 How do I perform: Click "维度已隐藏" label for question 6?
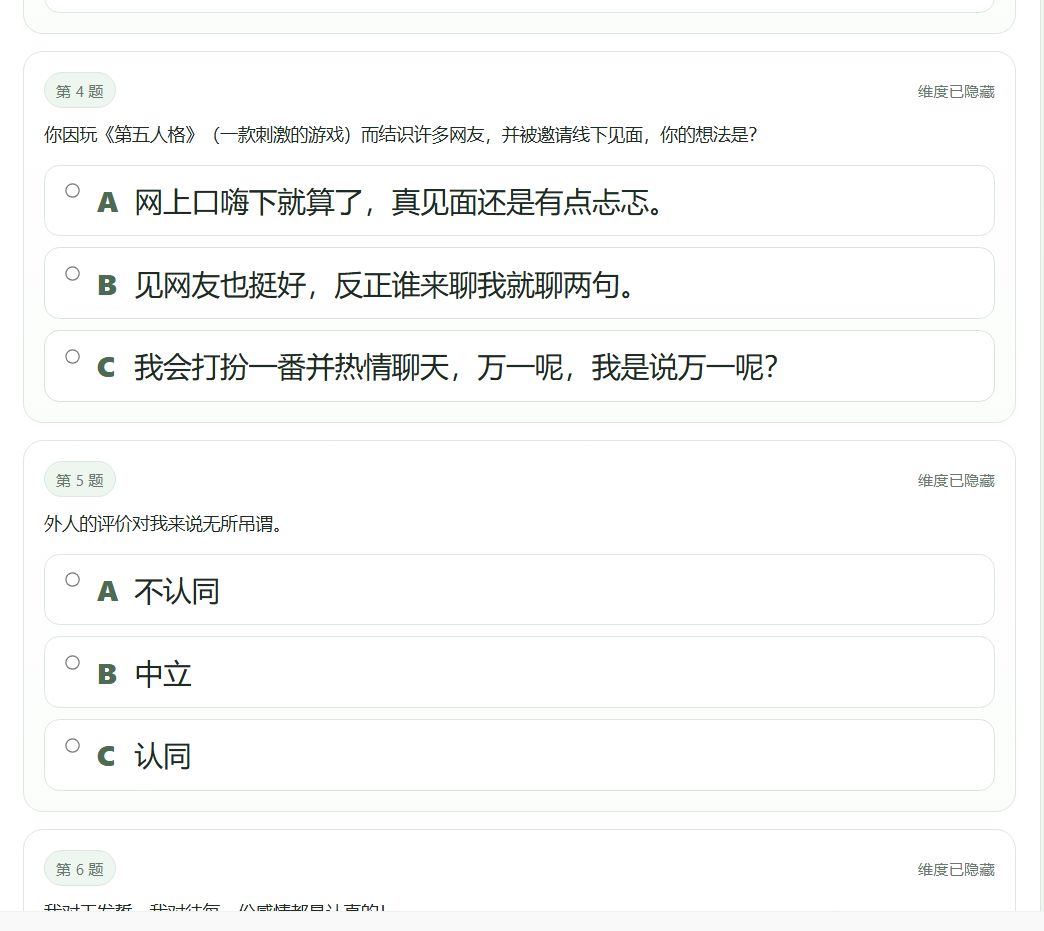pyautogui.click(x=954, y=870)
